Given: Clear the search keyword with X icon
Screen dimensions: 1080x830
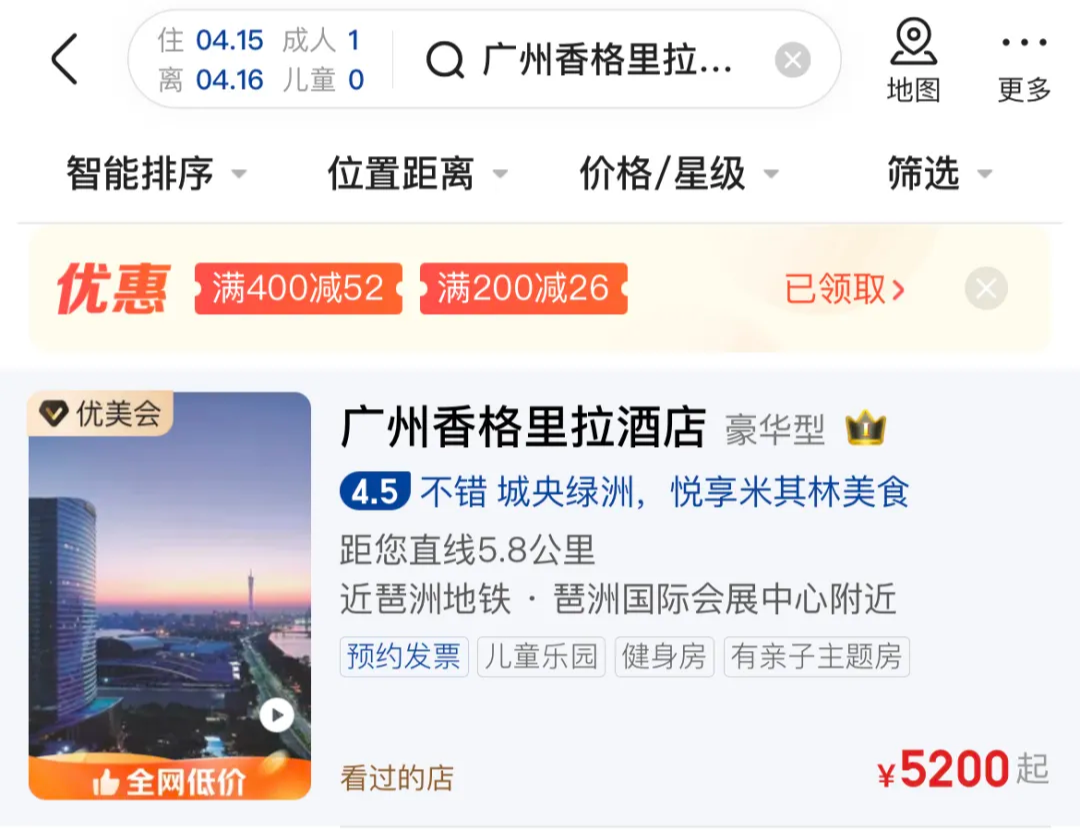Looking at the screenshot, I should click(792, 60).
